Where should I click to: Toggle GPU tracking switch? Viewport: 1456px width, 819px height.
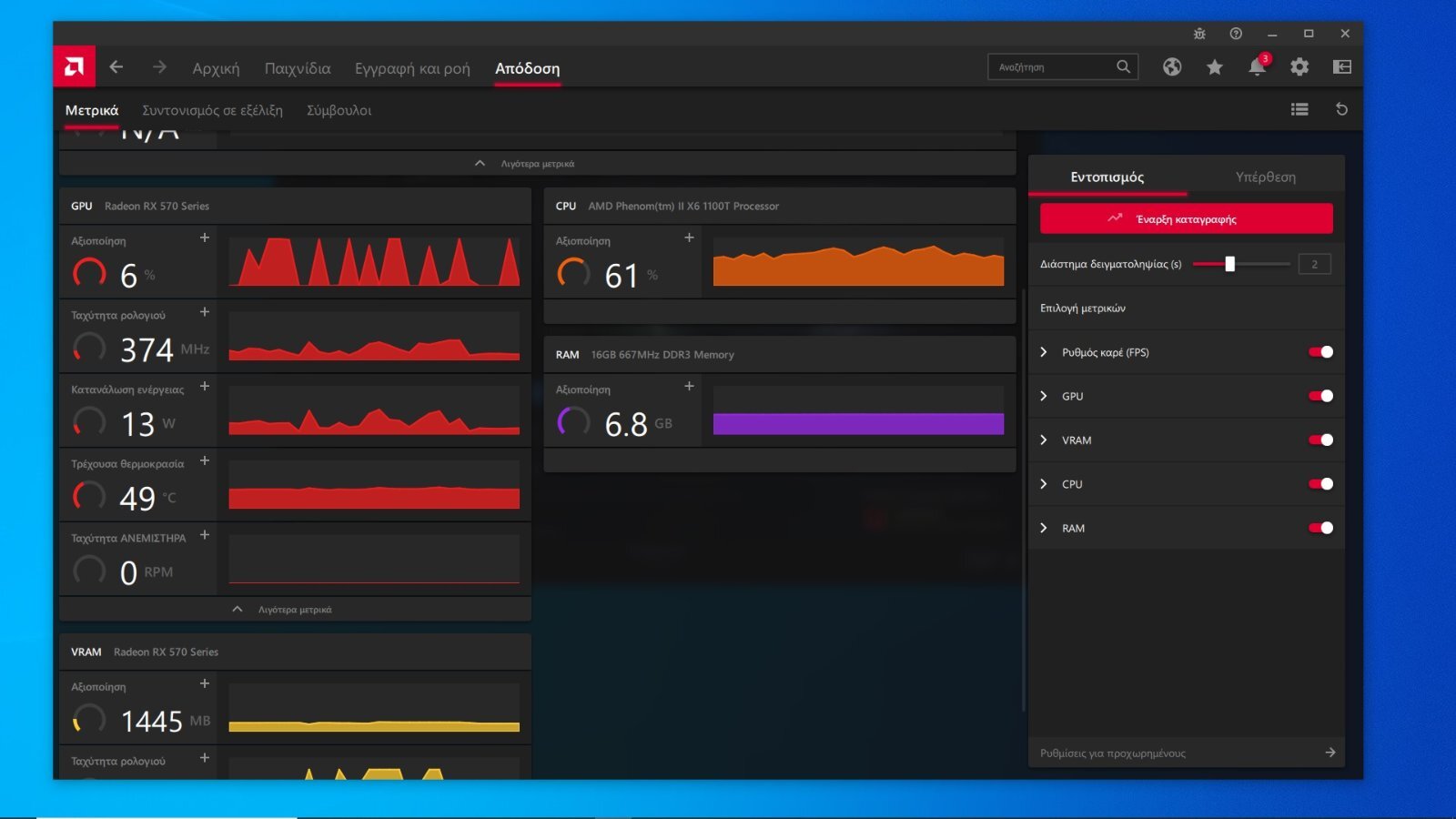[1320, 396]
